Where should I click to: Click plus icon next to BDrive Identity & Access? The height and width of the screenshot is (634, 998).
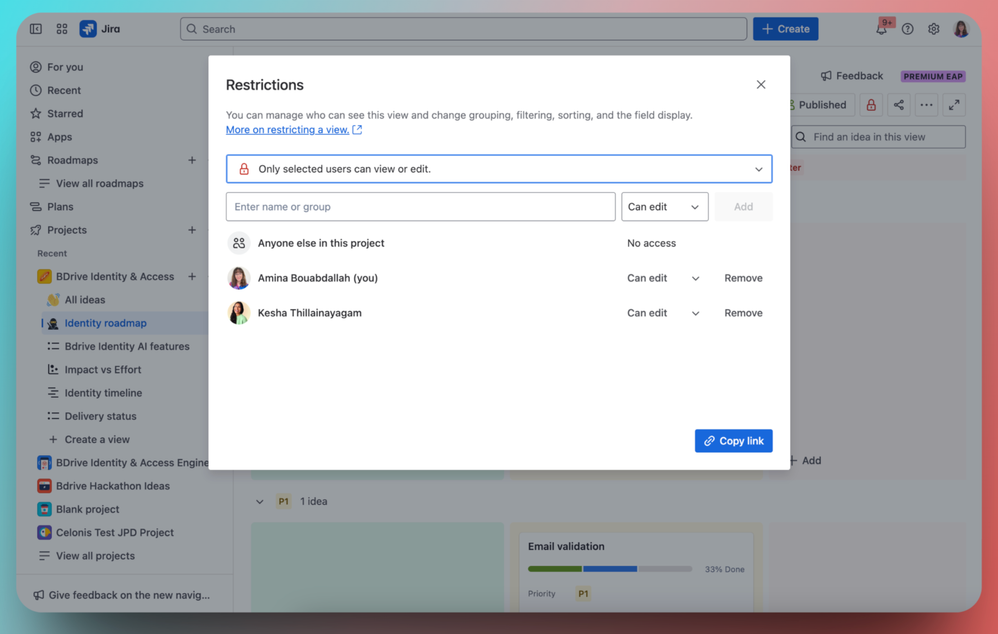[x=192, y=276]
